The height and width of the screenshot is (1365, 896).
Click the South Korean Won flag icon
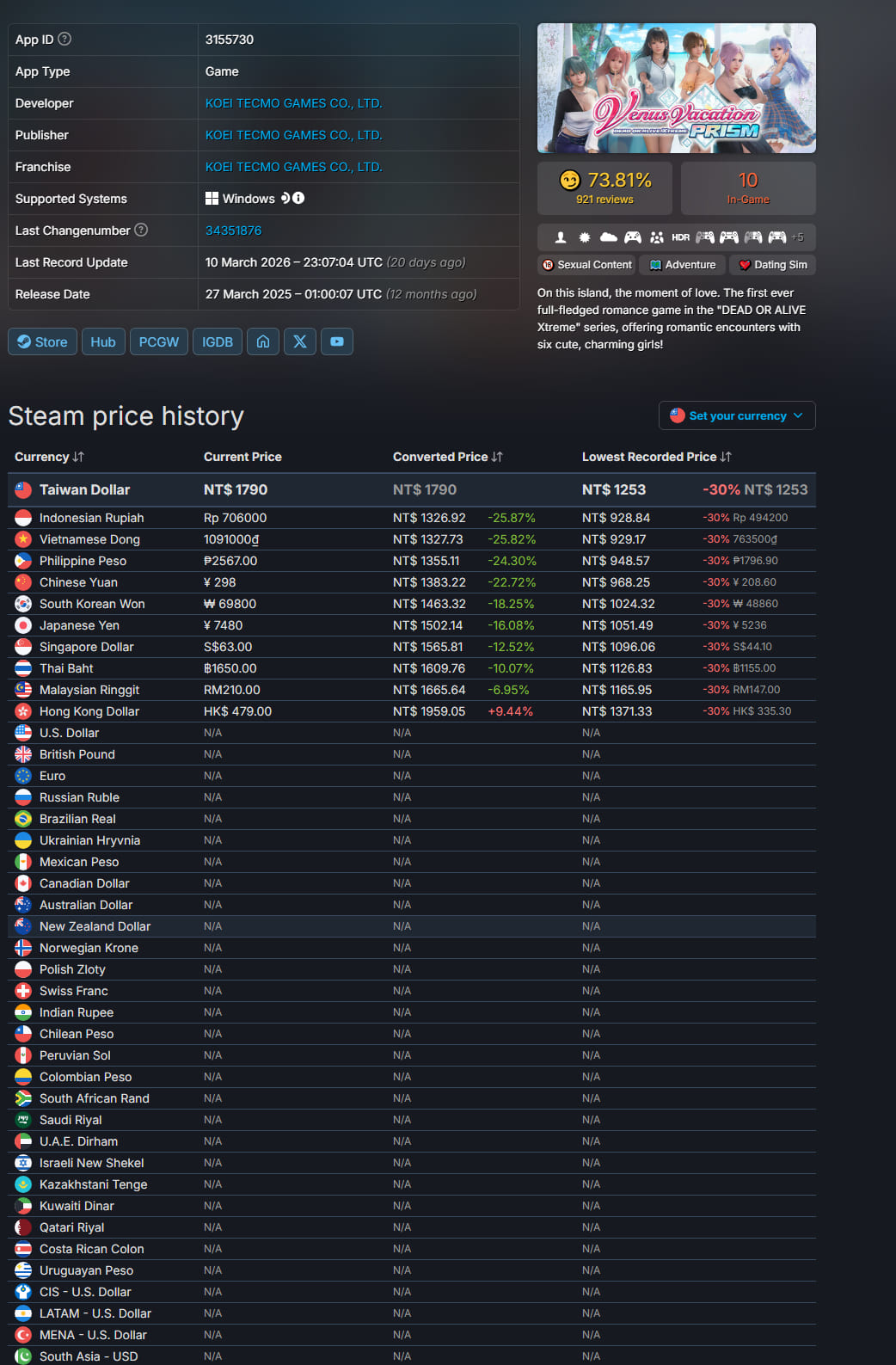[23, 604]
